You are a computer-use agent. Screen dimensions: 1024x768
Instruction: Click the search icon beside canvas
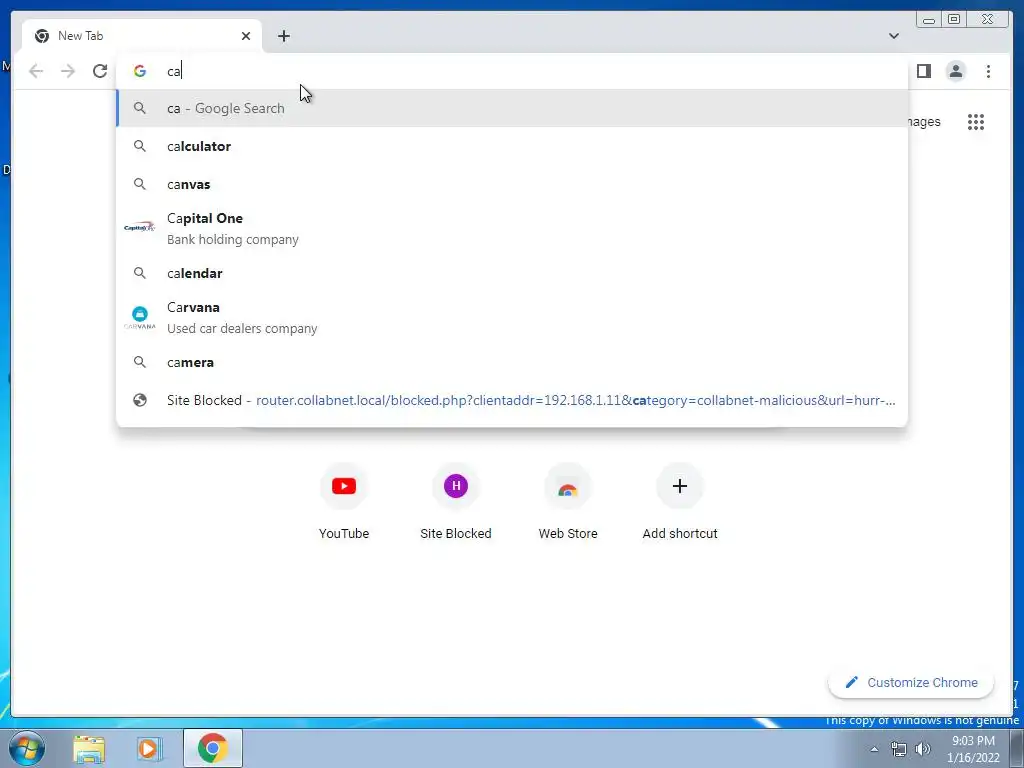point(140,184)
